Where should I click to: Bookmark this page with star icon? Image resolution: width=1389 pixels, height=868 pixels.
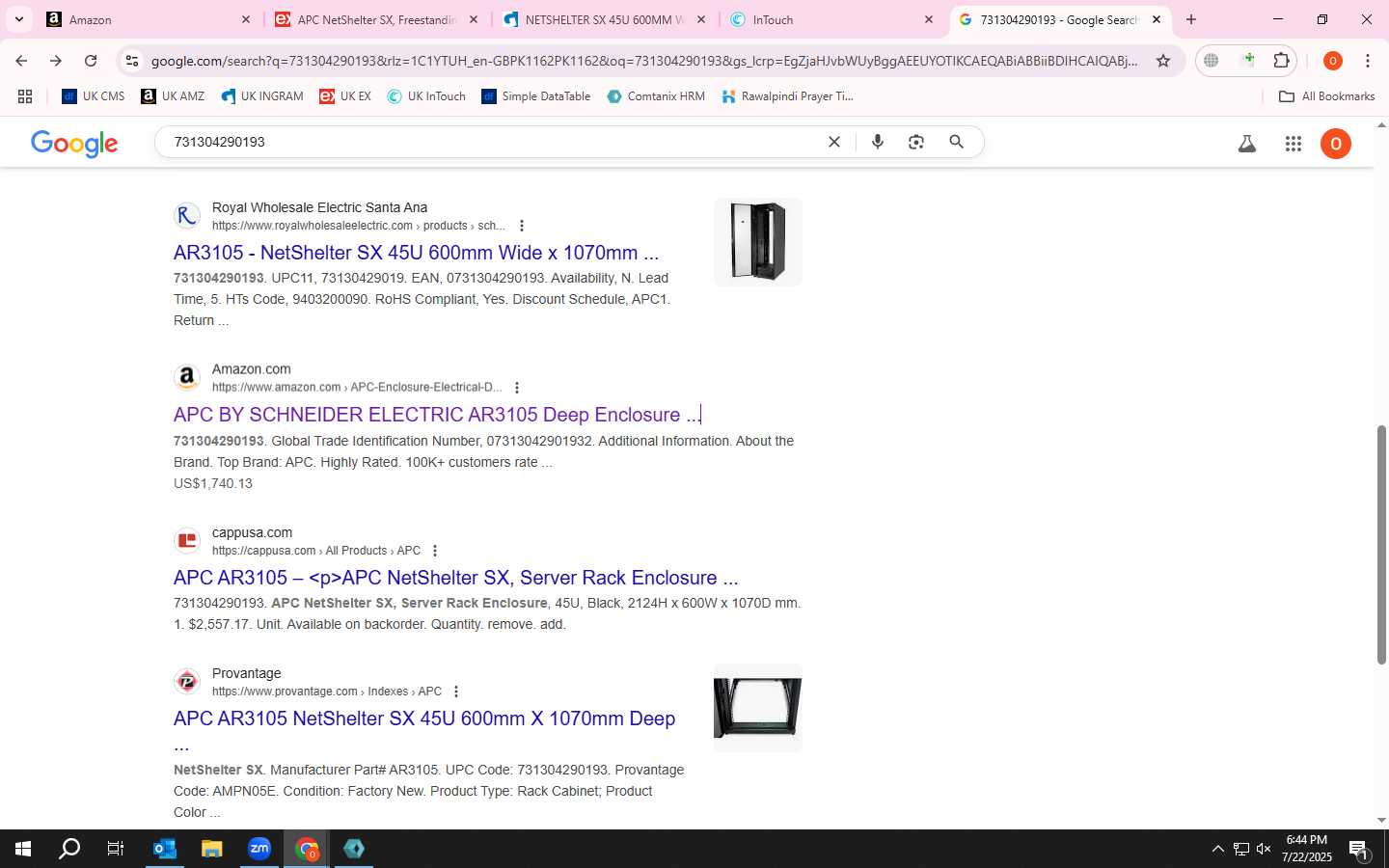click(1163, 61)
